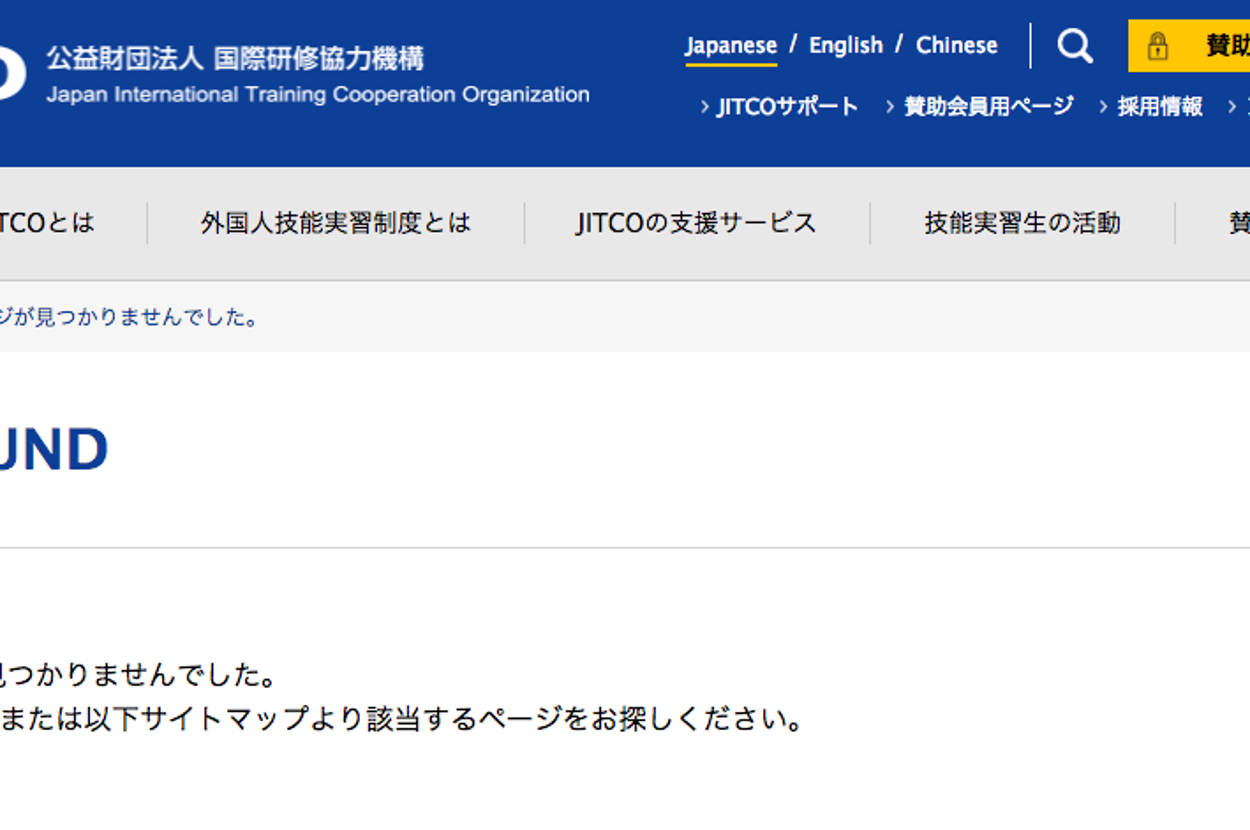Go to 賛助会員用ページ

pos(988,107)
